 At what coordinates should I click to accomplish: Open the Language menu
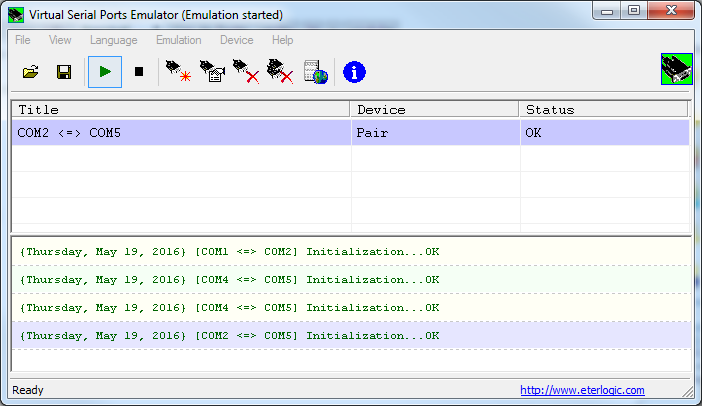click(x=113, y=40)
